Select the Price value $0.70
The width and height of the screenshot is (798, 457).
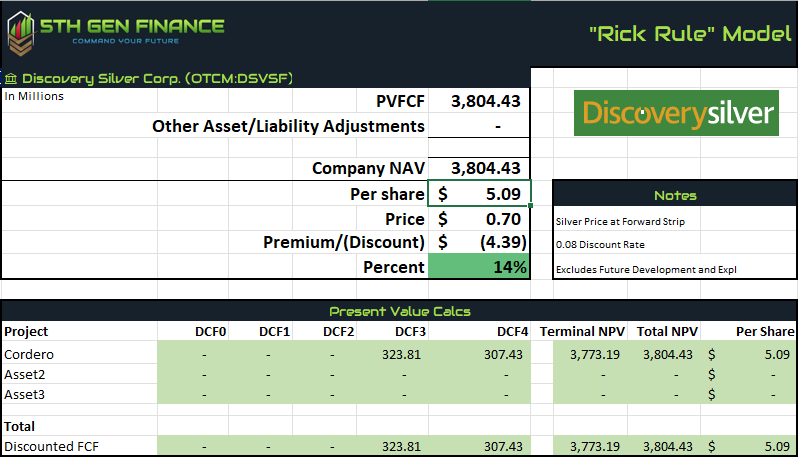(479, 219)
